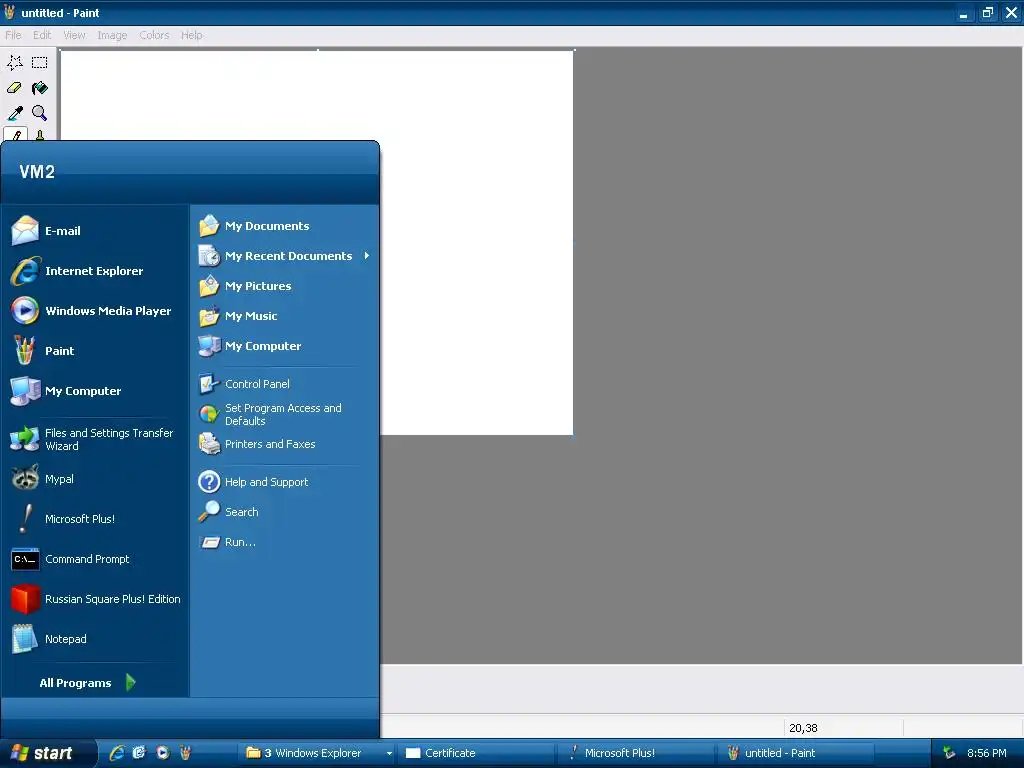Image resolution: width=1024 pixels, height=768 pixels.
Task: Choose the Eraser tool in Paint toolbox
Action: (x=15, y=88)
